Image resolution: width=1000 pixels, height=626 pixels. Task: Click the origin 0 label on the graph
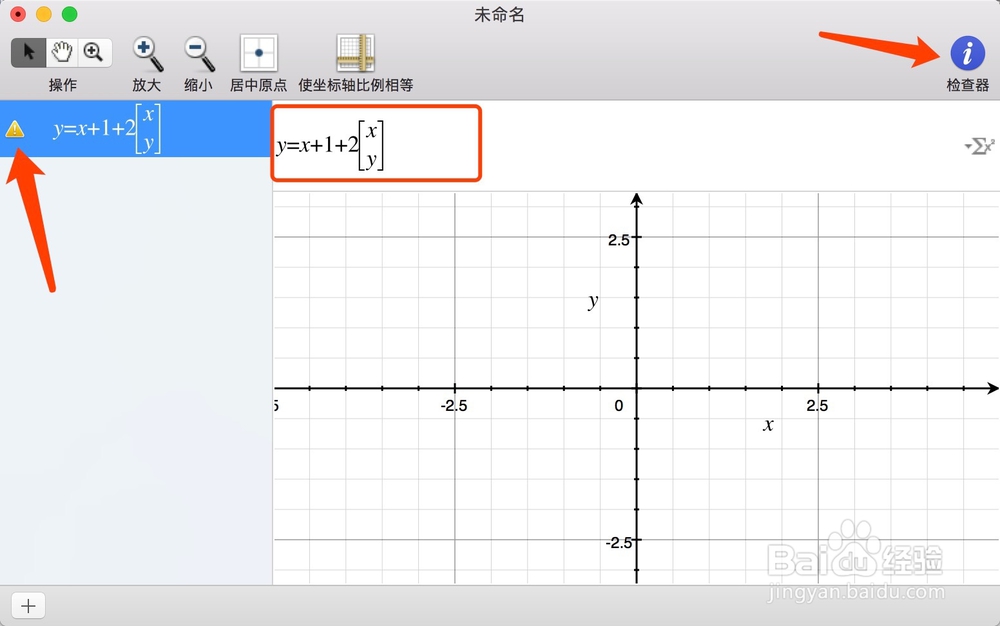click(617, 405)
